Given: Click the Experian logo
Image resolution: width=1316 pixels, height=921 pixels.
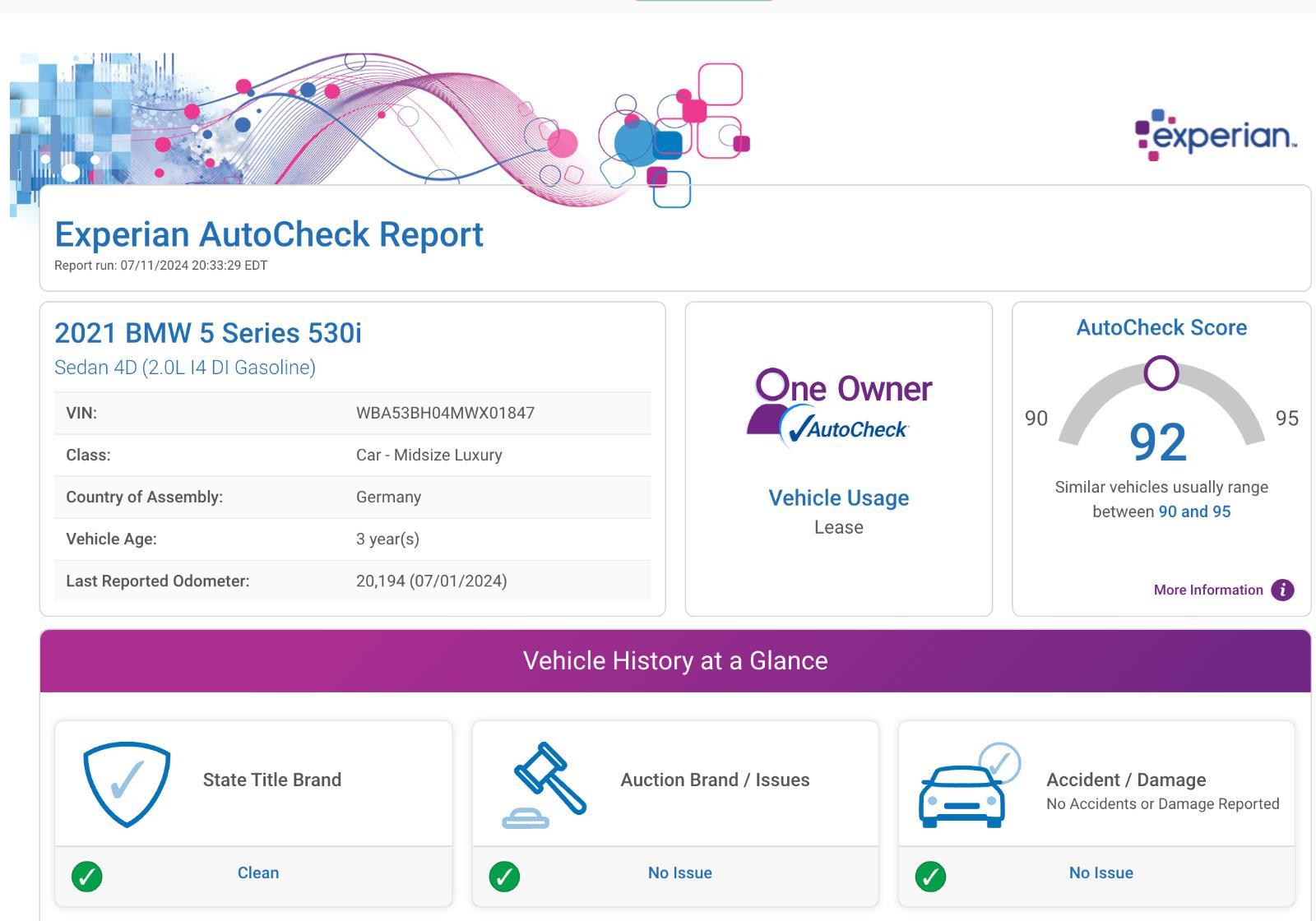Looking at the screenshot, I should click(1215, 135).
